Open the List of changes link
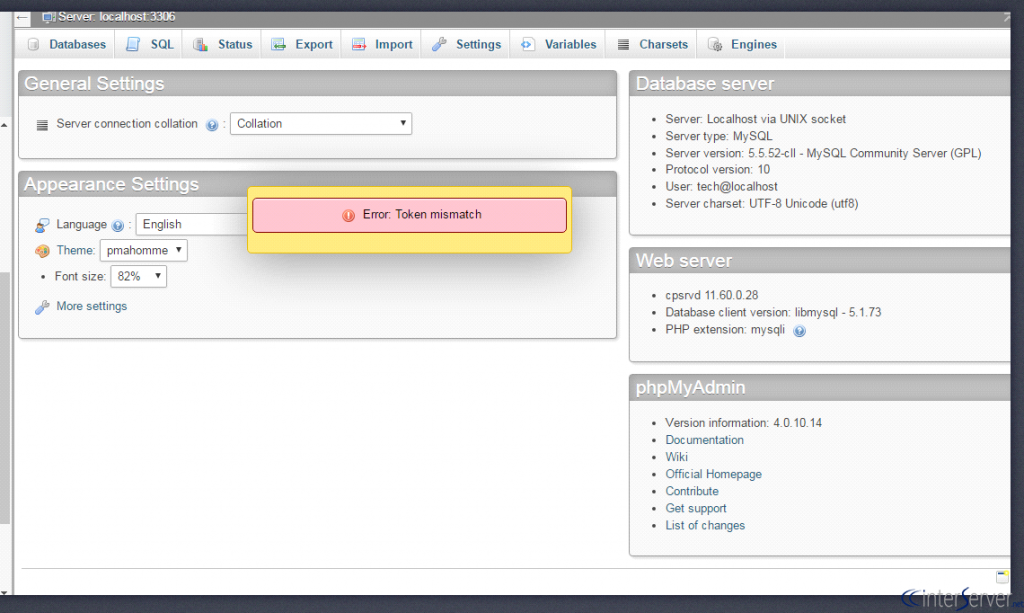The height and width of the screenshot is (613, 1024). tap(705, 526)
